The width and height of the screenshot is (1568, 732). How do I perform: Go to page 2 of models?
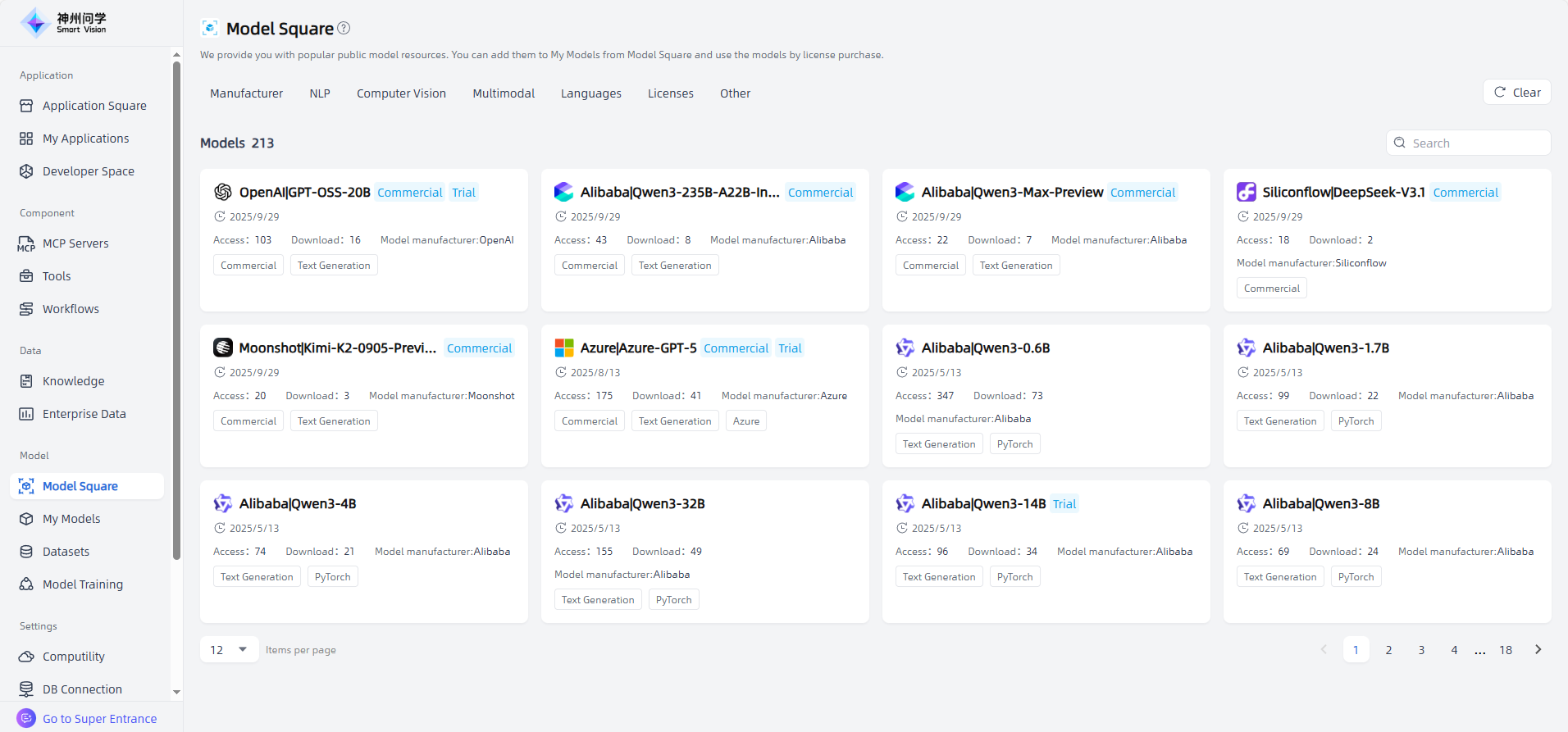[x=1388, y=650]
